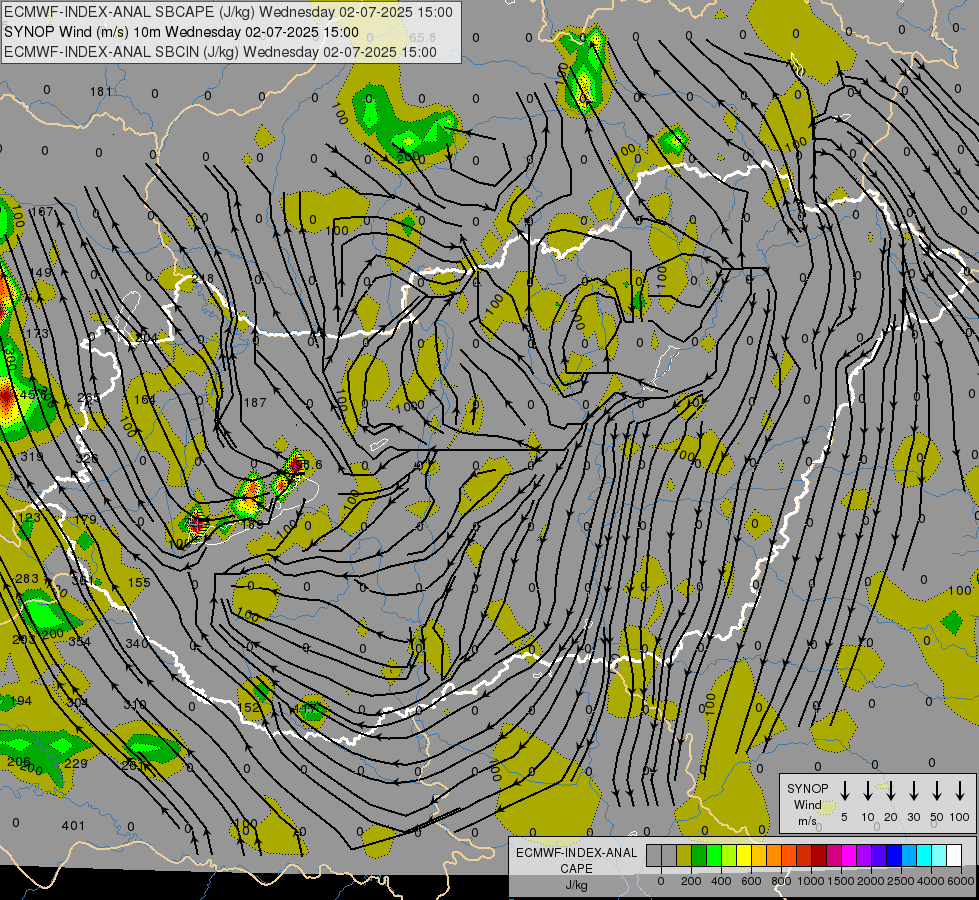Screen dimensions: 979x900
Task: Click the map value 155
Action: pos(139,583)
